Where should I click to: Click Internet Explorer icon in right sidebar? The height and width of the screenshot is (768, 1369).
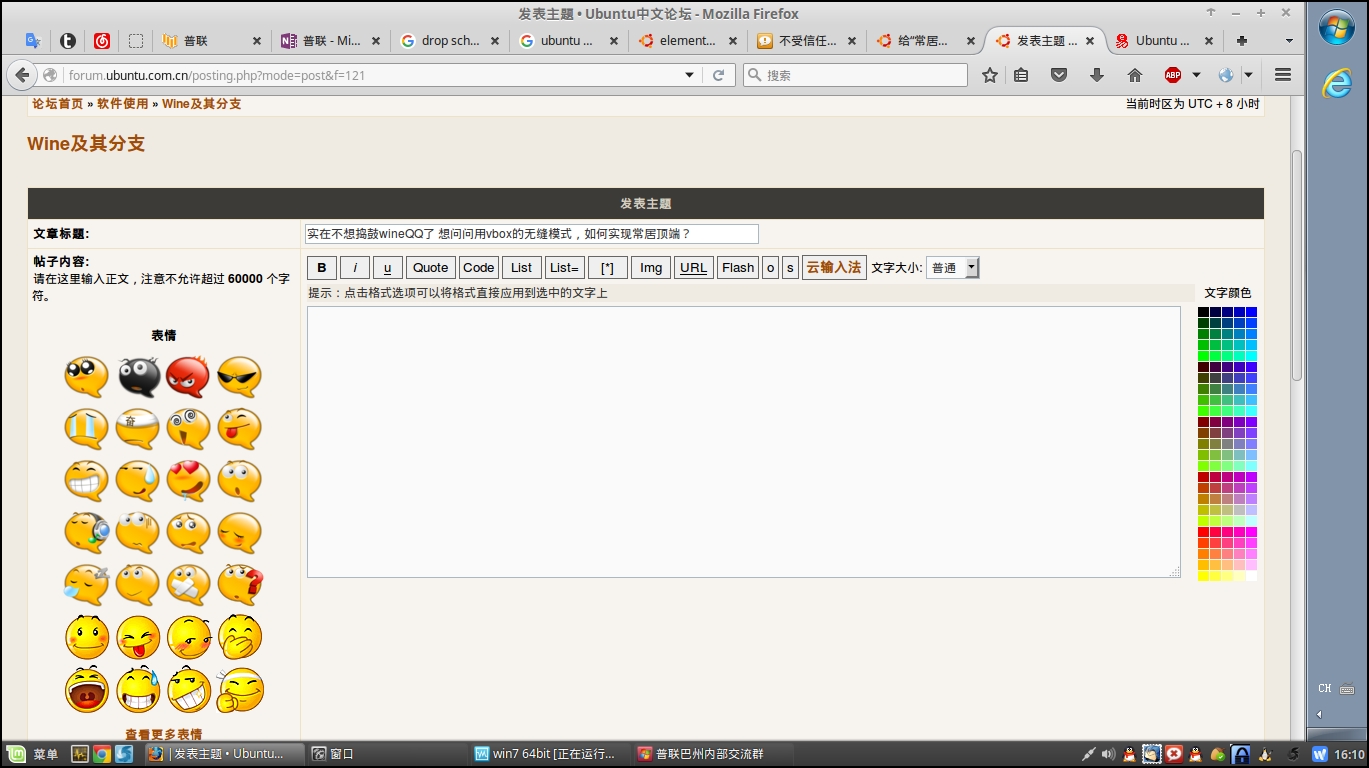tap(1337, 84)
